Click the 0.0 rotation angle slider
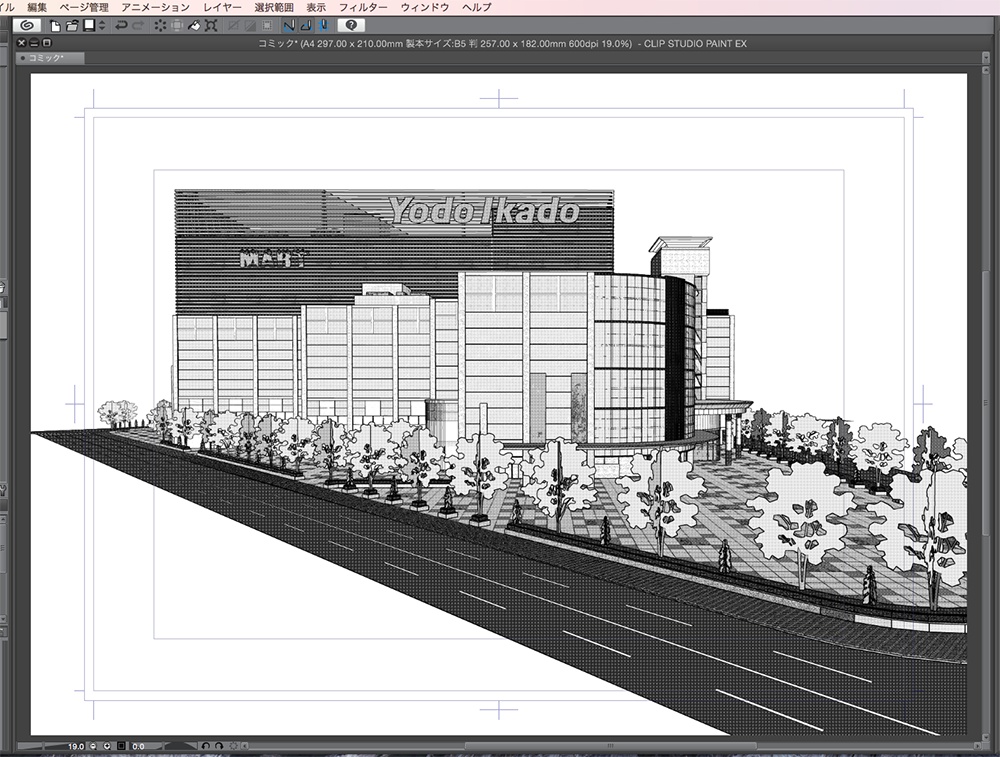 163,746
